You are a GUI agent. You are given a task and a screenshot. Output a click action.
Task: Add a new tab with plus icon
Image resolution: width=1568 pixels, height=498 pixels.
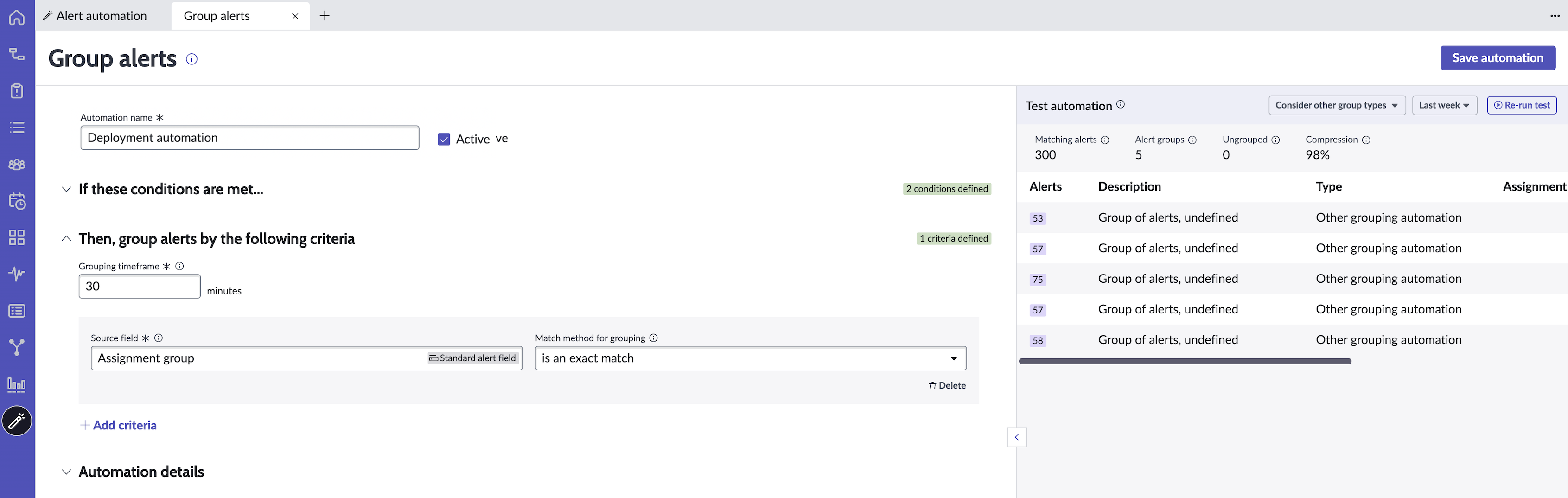(x=325, y=16)
